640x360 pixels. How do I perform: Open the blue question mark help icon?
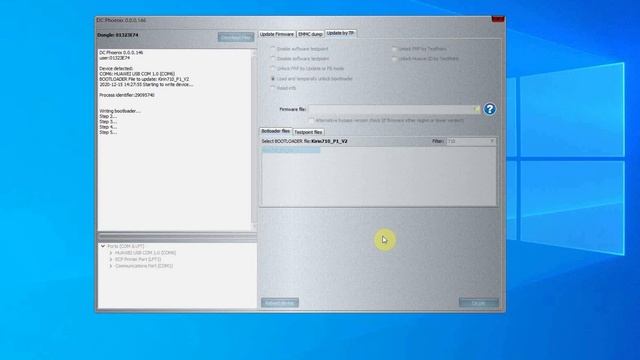[x=489, y=109]
